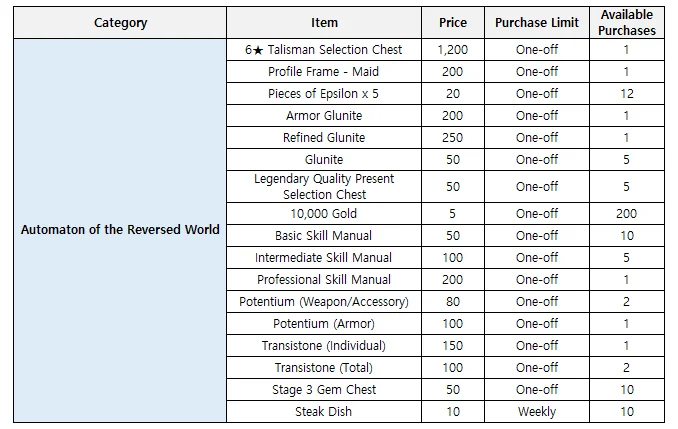The image size is (678, 429).
Task: Click the Basic Skill Manual item
Action: (x=324, y=235)
